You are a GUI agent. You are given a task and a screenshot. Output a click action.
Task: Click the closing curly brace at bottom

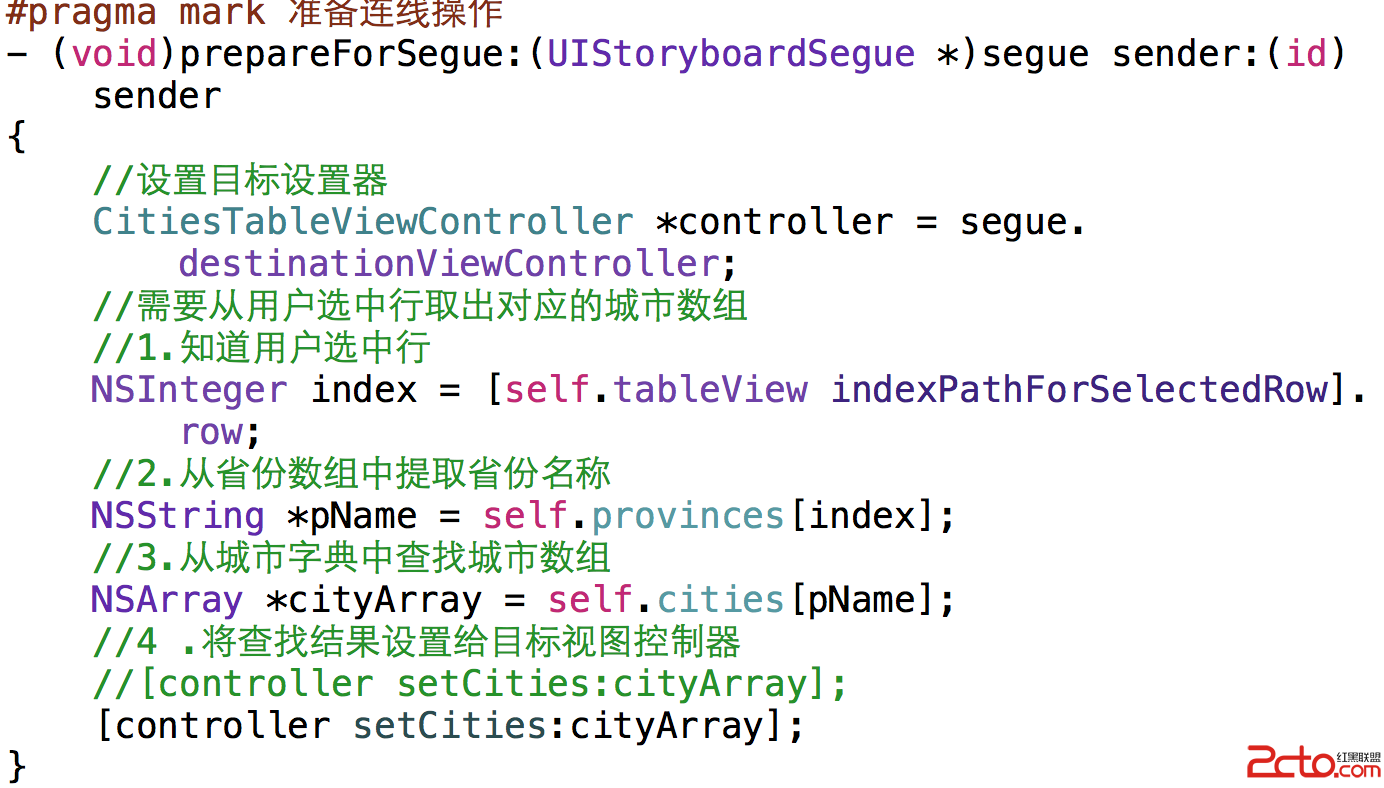[x=17, y=767]
